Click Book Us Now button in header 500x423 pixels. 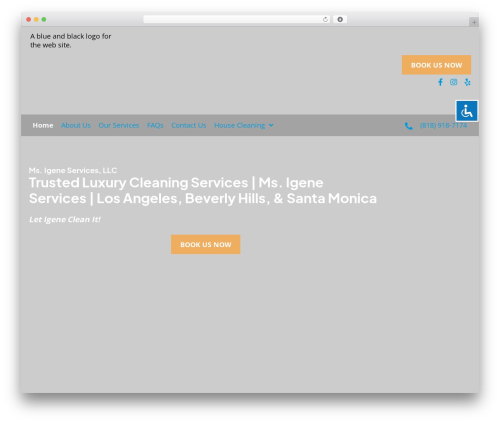click(436, 65)
